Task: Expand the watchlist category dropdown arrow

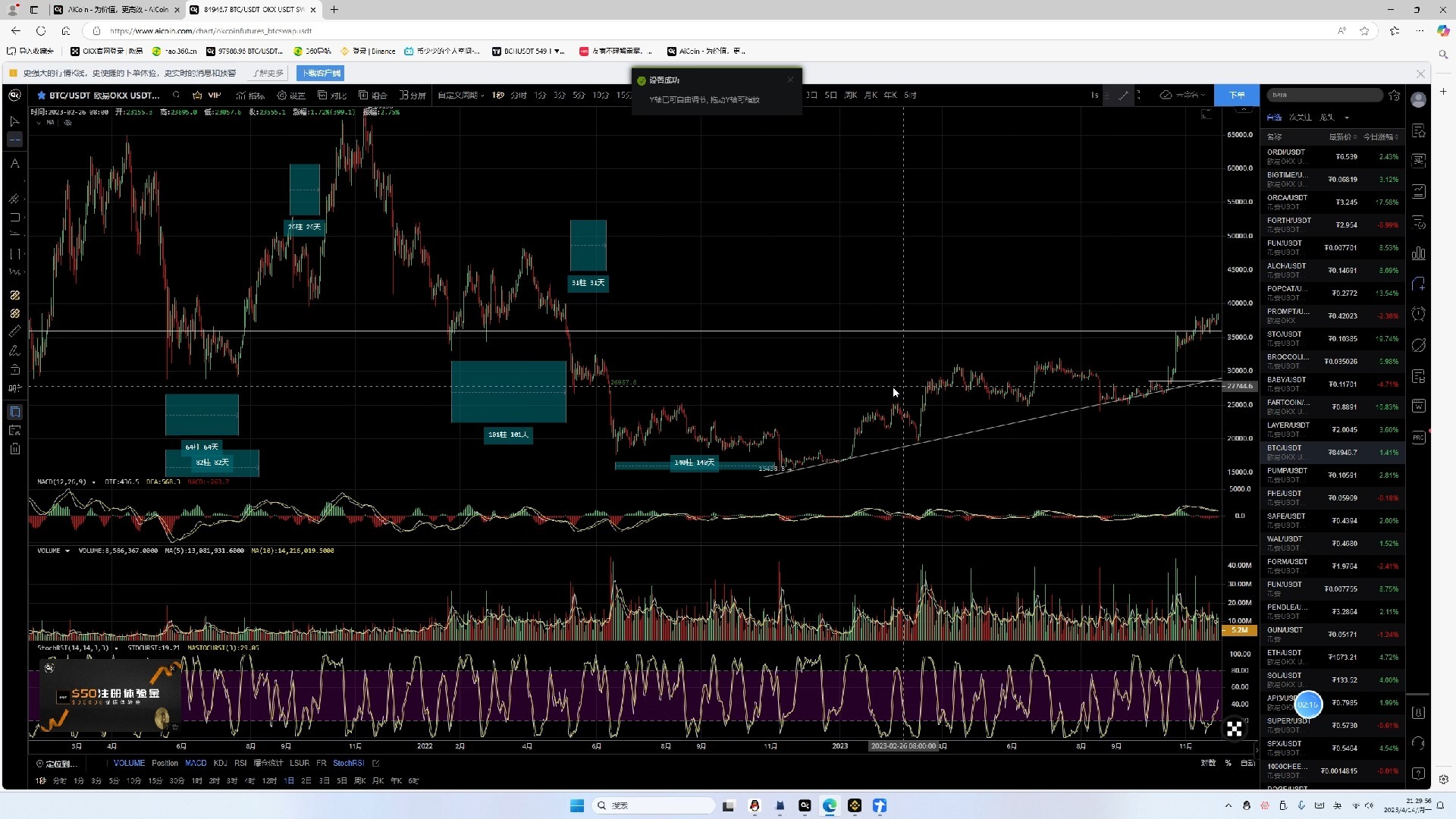Action: (x=1347, y=118)
